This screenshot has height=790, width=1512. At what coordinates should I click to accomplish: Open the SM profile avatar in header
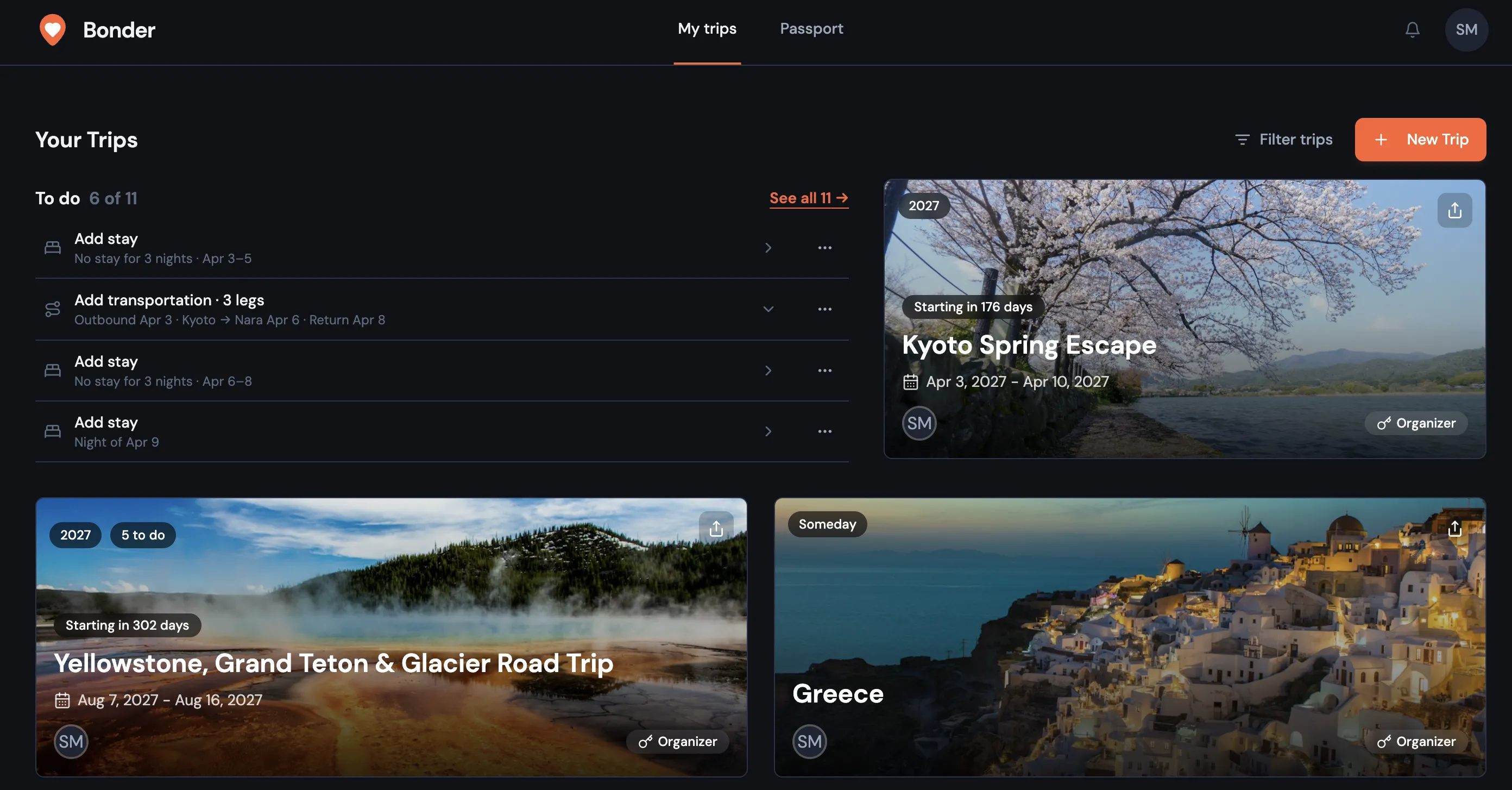pos(1466,29)
